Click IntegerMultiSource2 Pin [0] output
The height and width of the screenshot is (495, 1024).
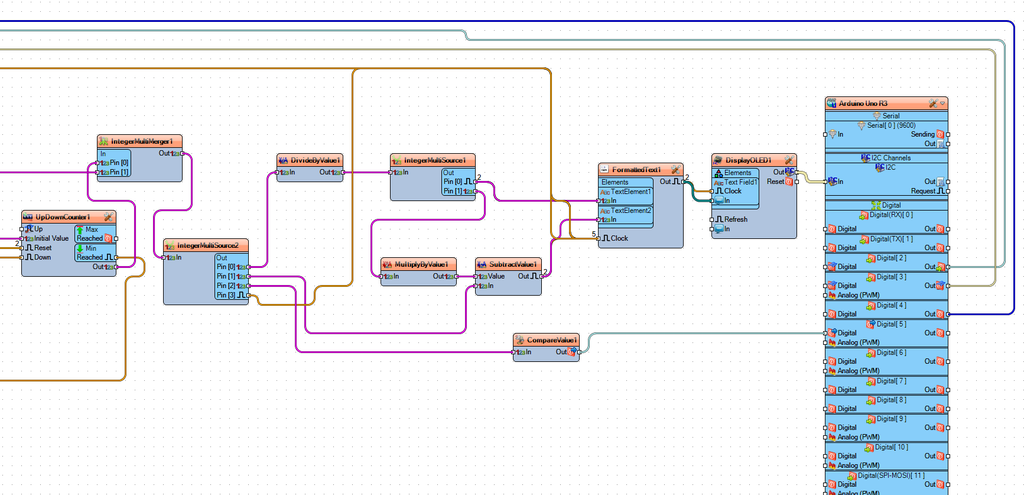pos(248,267)
